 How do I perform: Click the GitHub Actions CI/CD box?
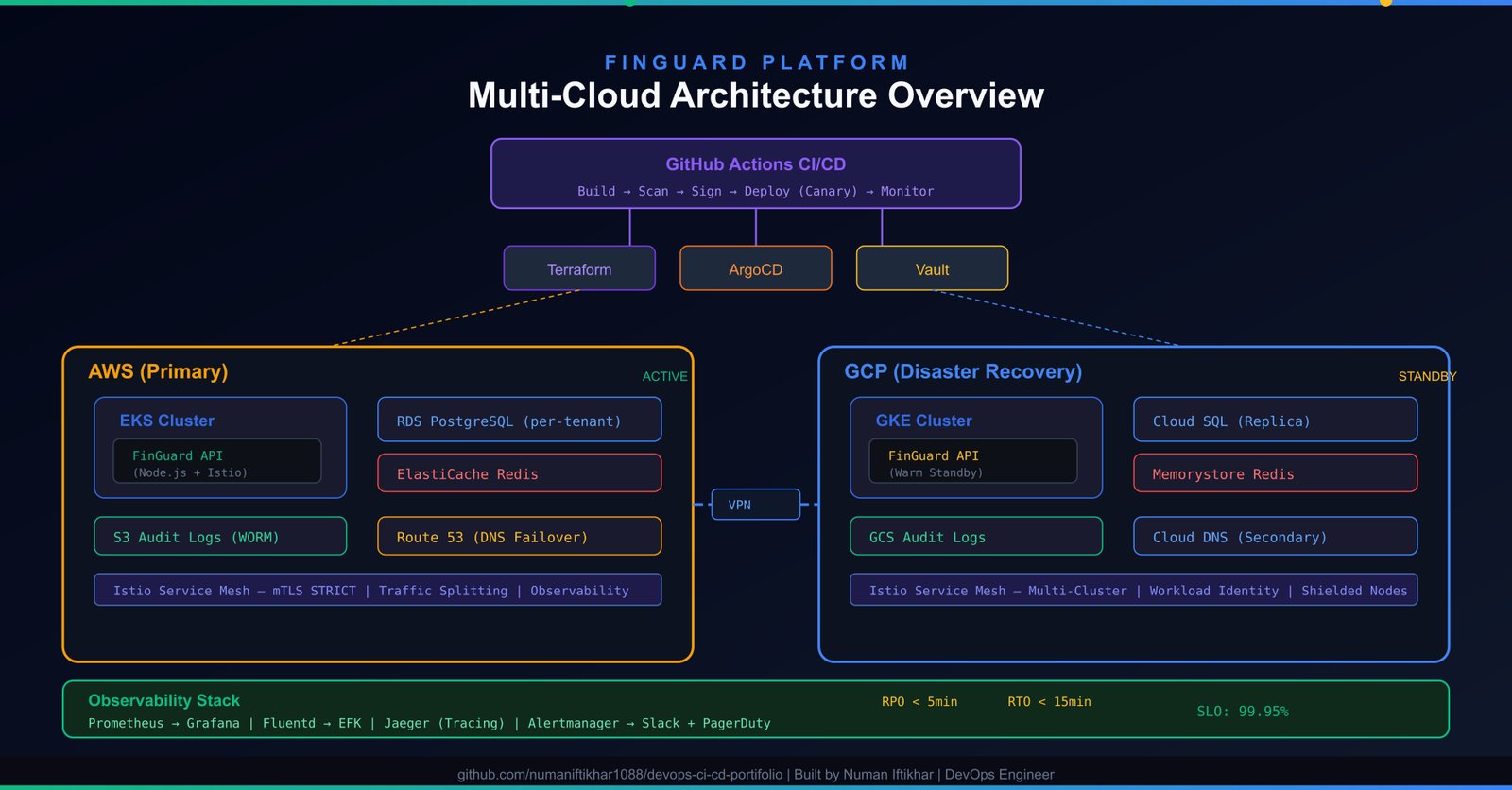756,174
